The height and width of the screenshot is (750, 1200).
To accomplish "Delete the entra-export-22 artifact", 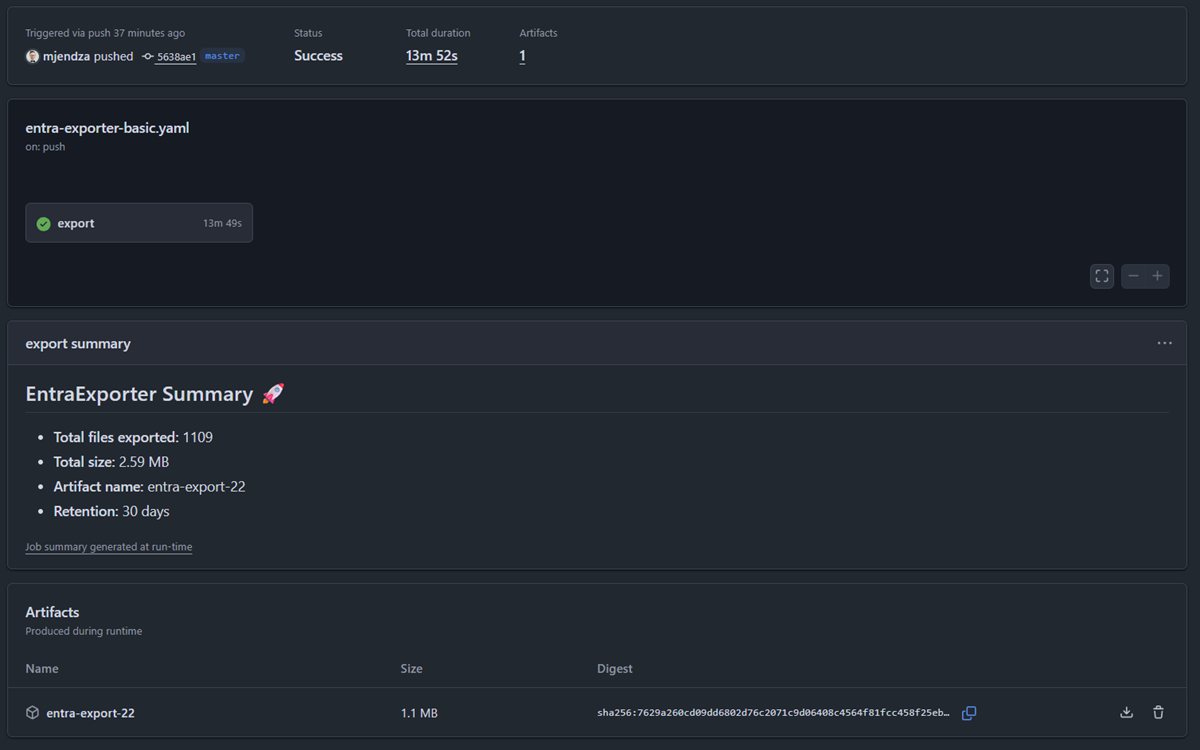I will click(1158, 713).
